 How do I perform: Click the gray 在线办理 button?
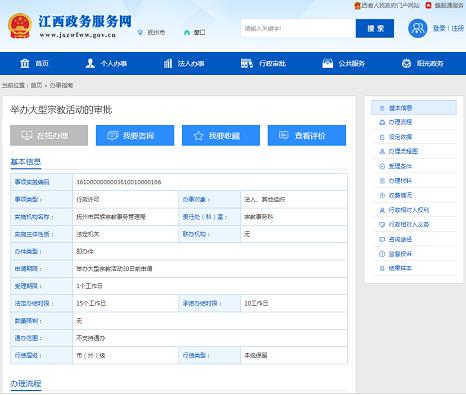(x=49, y=135)
